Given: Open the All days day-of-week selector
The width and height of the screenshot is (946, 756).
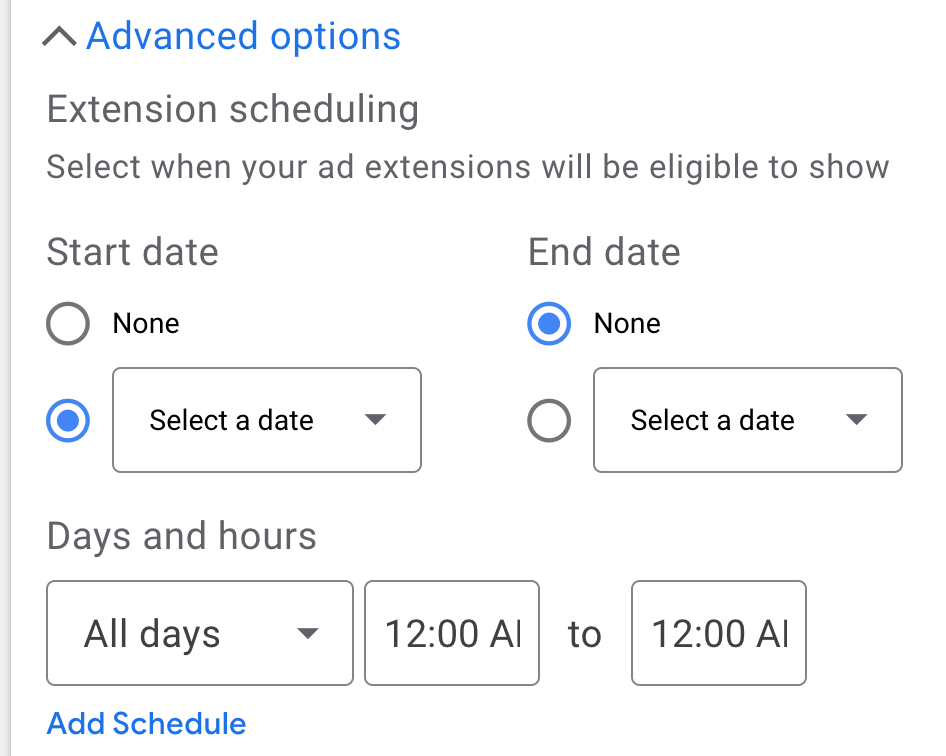Looking at the screenshot, I should click(x=199, y=633).
